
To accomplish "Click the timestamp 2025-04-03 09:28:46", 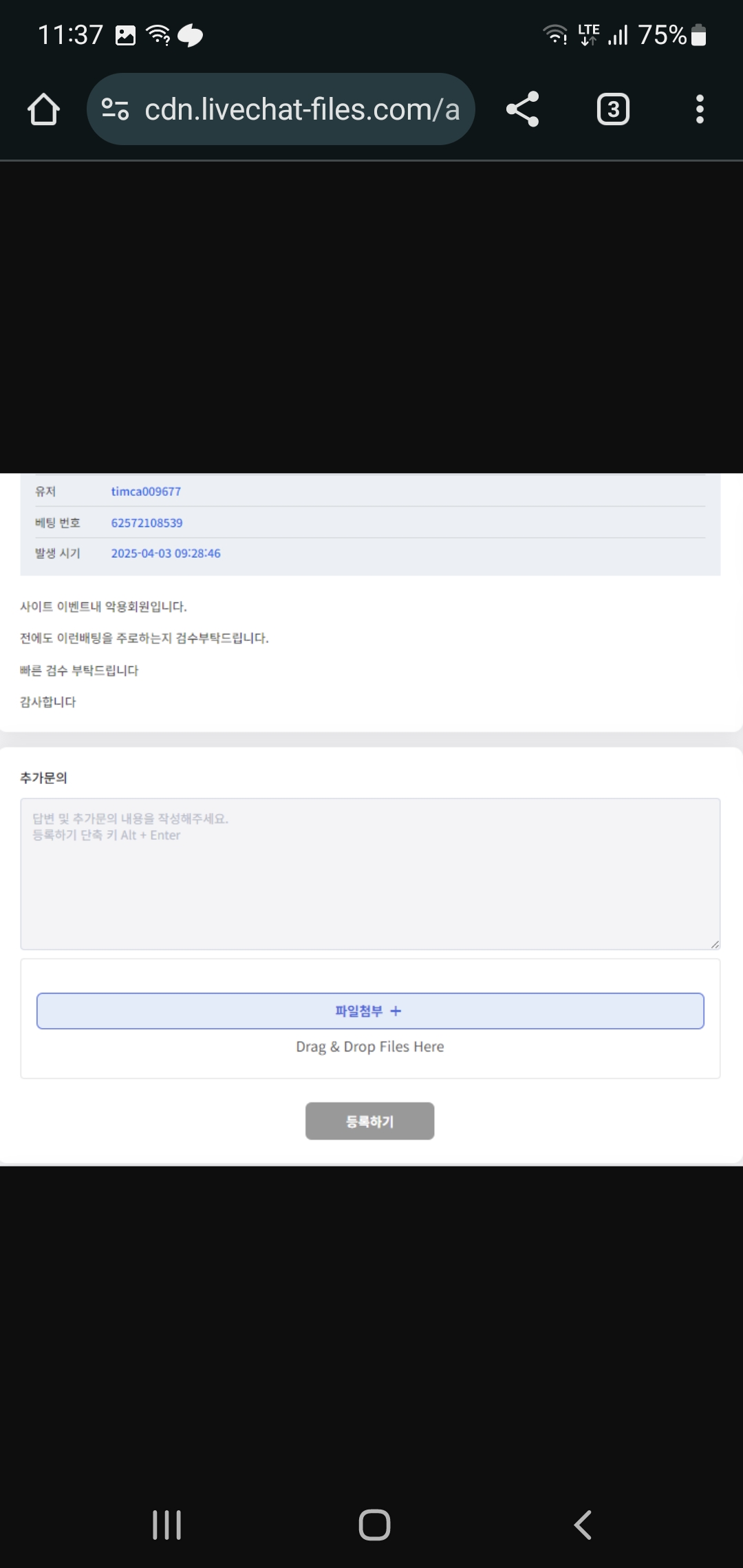I will click(x=166, y=554).
